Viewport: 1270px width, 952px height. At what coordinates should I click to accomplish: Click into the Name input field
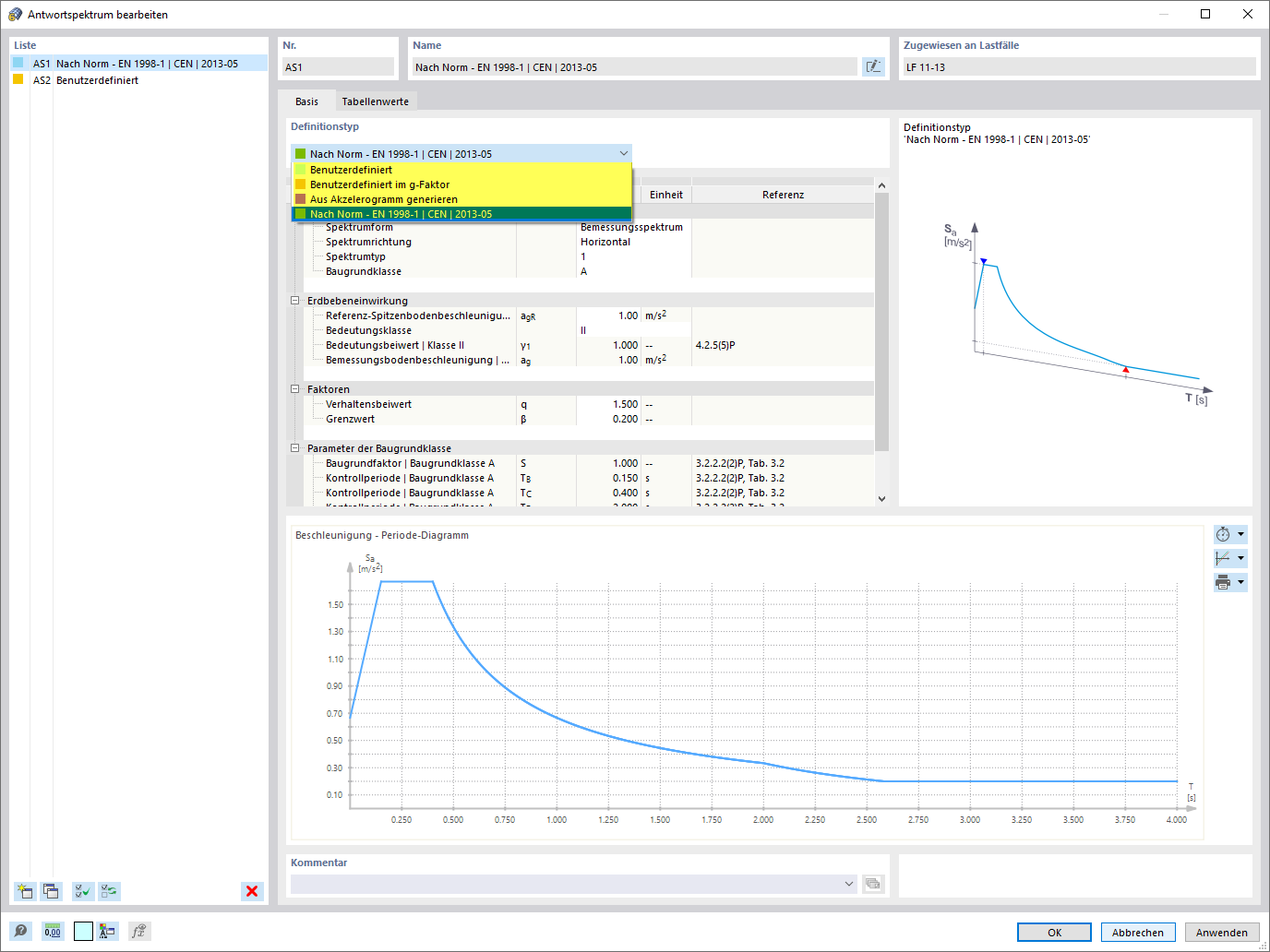(635, 67)
